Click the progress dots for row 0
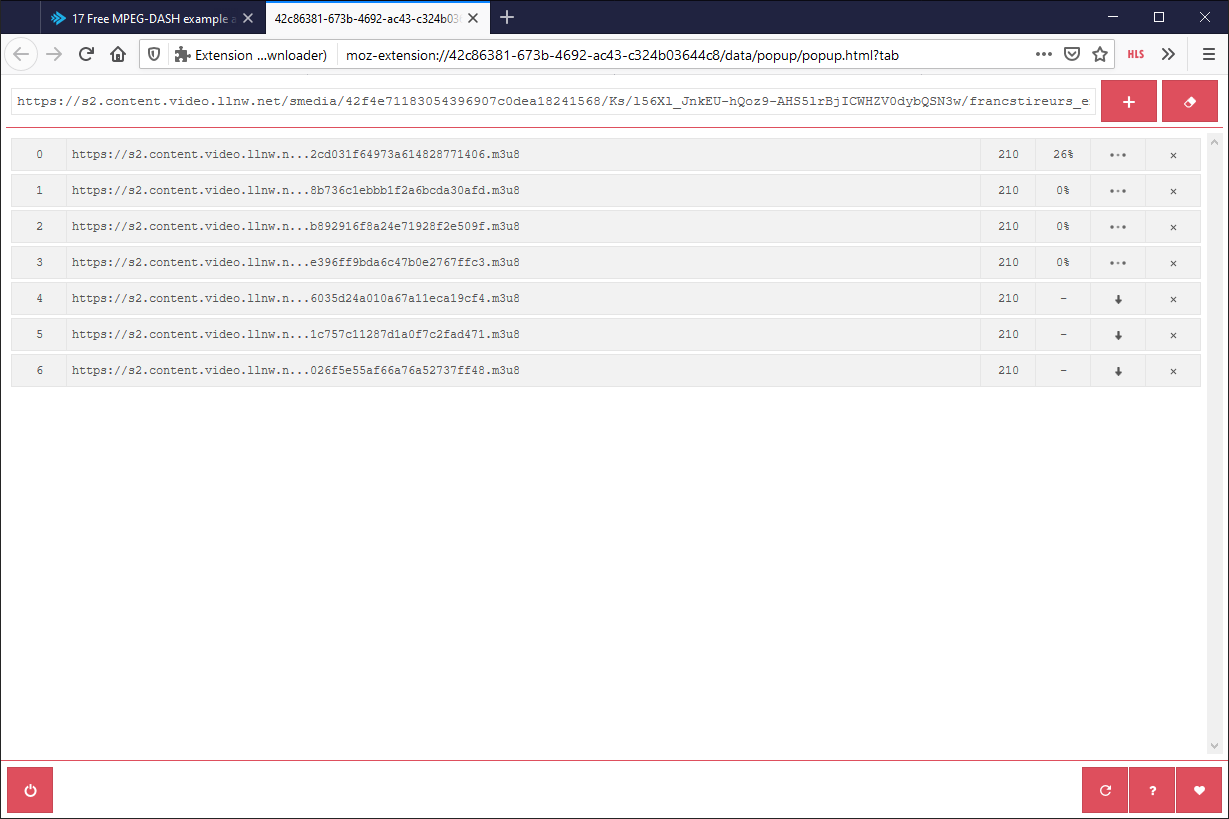Image resolution: width=1229 pixels, height=819 pixels. click(1118, 155)
